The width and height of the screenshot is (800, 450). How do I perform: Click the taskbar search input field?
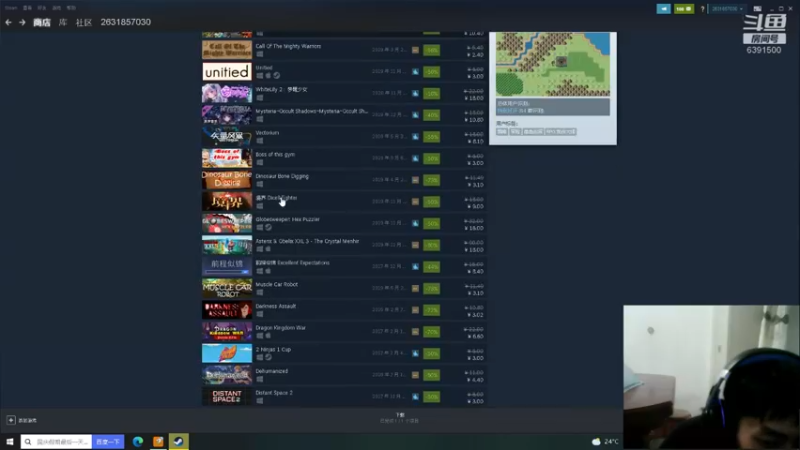[57, 442]
